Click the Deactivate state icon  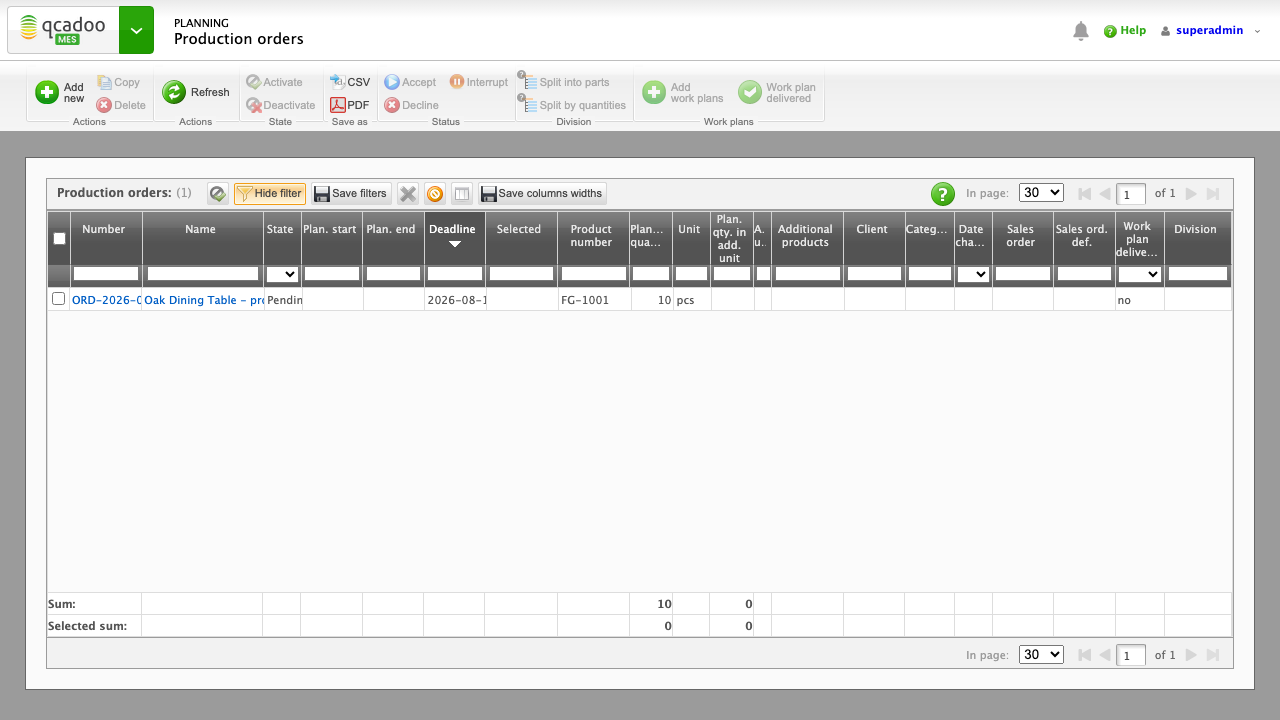click(254, 105)
